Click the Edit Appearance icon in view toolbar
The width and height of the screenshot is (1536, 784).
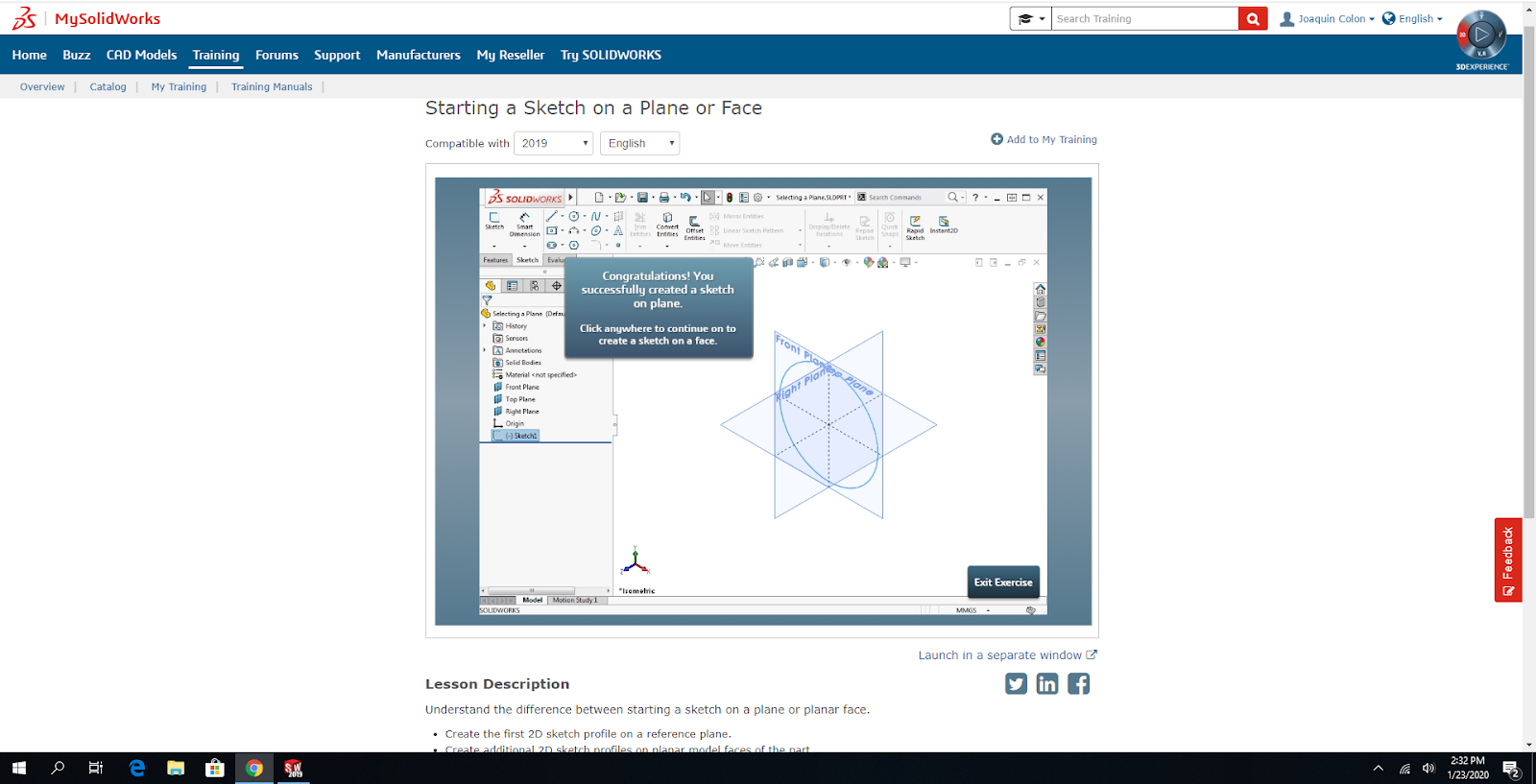[x=869, y=262]
